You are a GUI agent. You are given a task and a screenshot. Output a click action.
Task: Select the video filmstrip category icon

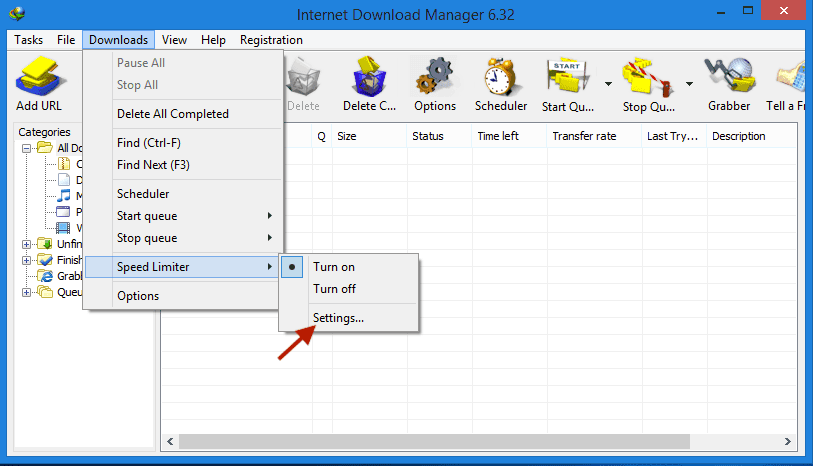[x=63, y=228]
